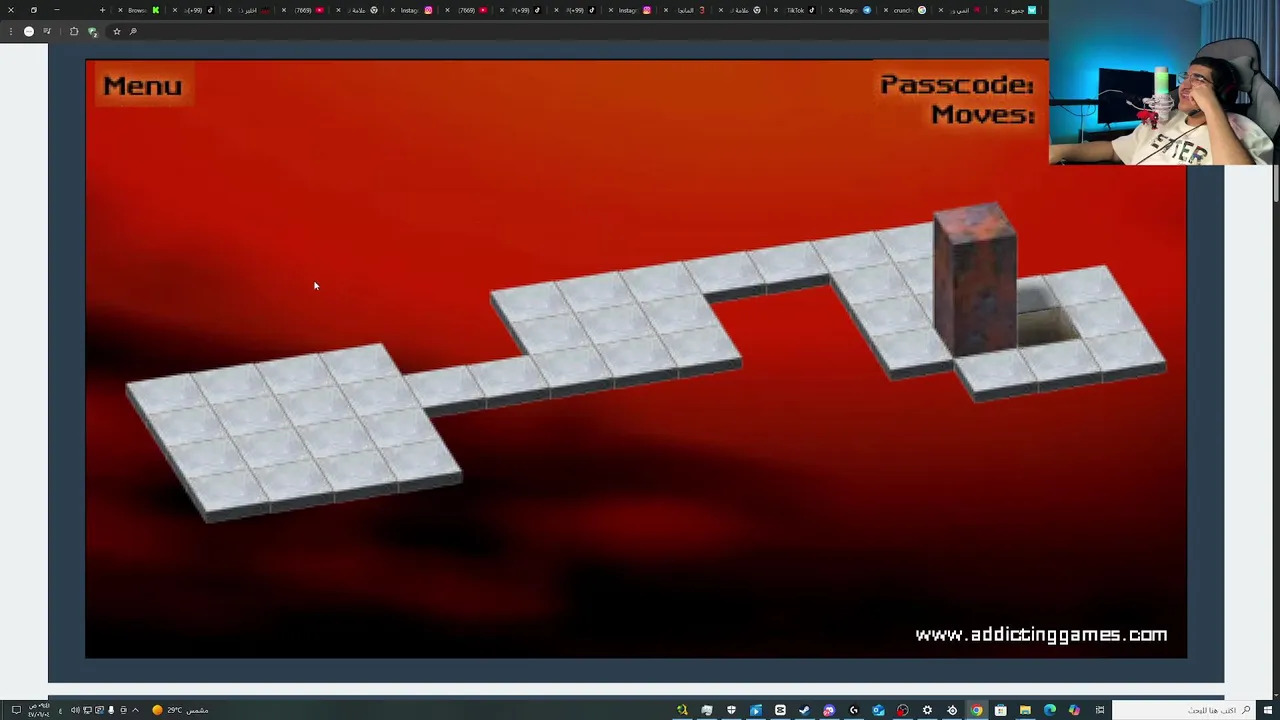
Task: Click the taskbar search box
Action: [1183, 710]
